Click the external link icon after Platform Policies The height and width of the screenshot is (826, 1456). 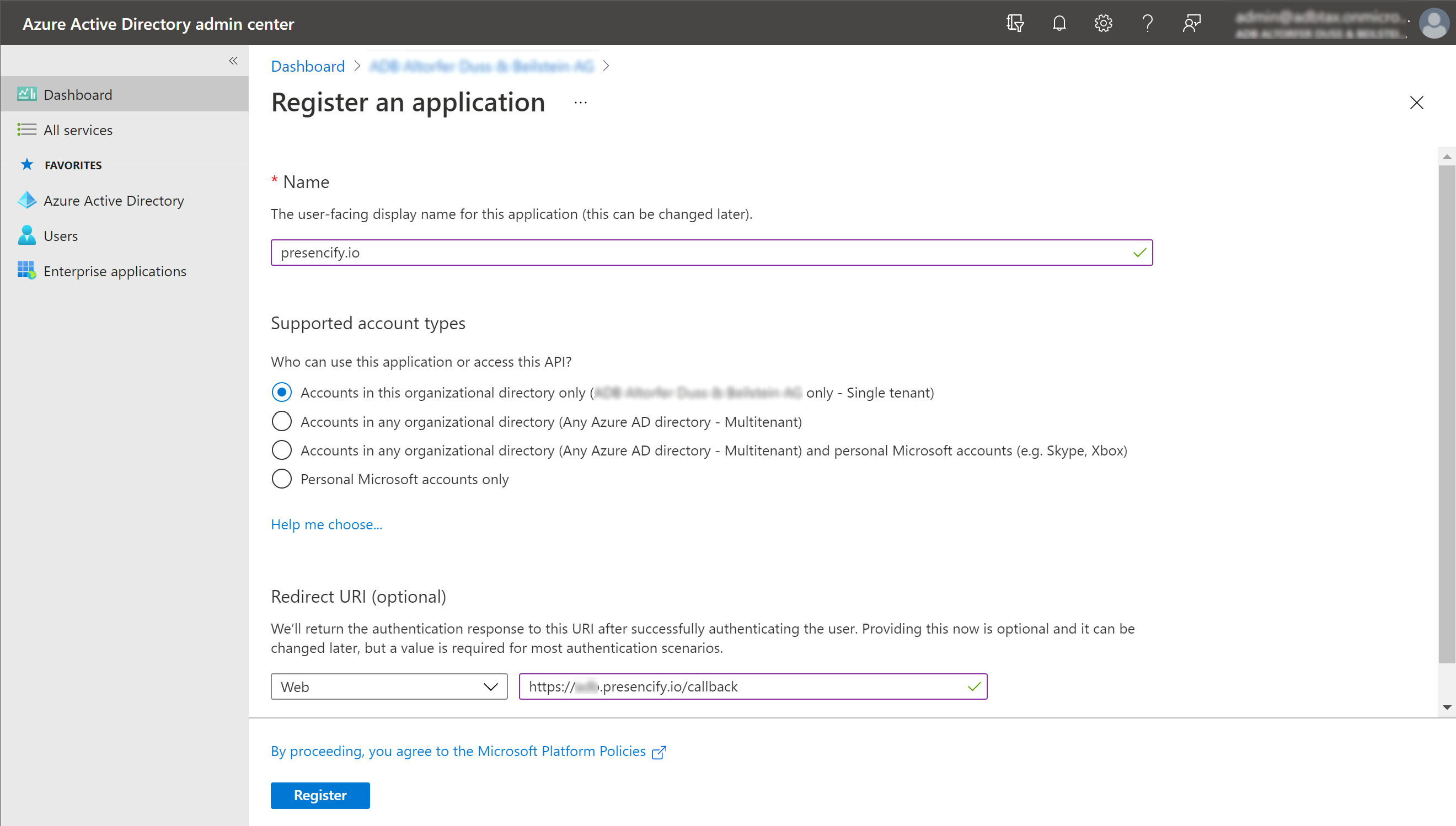tap(659, 752)
